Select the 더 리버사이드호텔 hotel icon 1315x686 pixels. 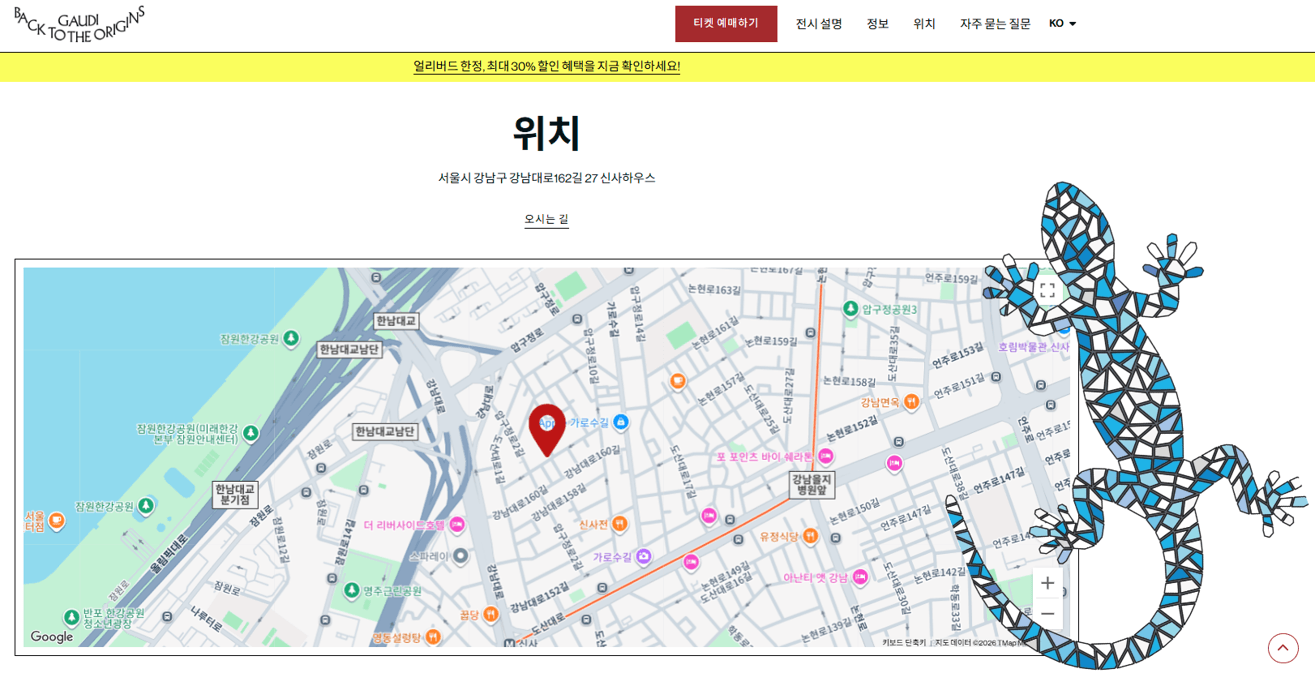pos(457,524)
